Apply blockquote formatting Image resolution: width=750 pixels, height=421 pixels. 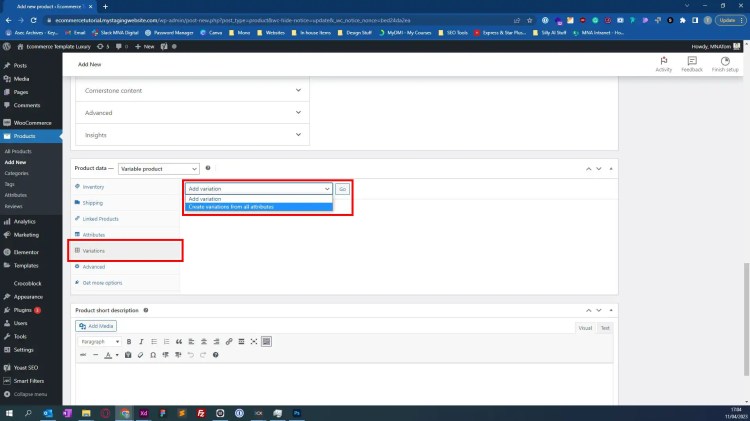coord(178,342)
